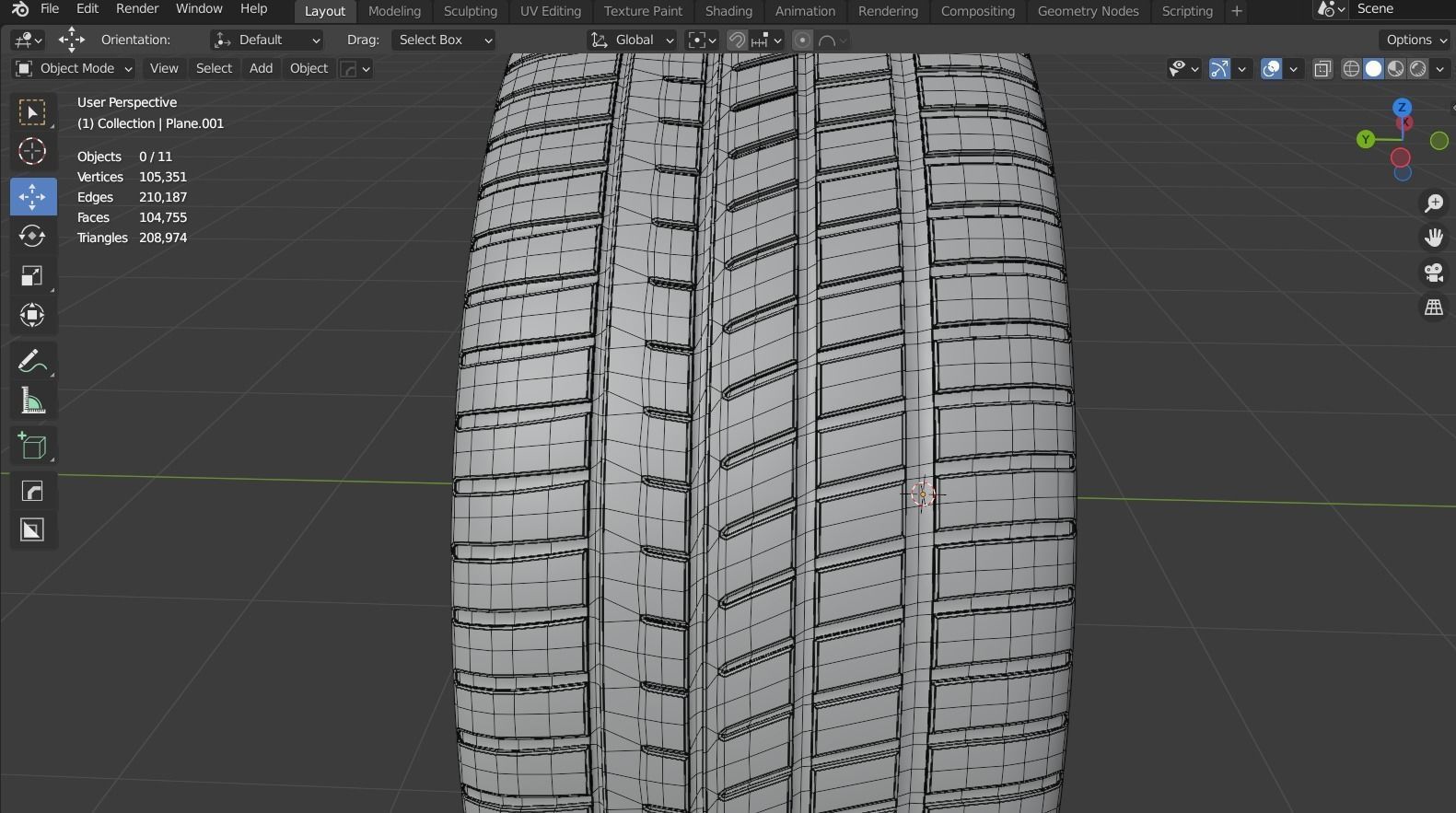Toggle proportional editing
Image resolution: width=1456 pixels, height=813 pixels.
(802, 40)
